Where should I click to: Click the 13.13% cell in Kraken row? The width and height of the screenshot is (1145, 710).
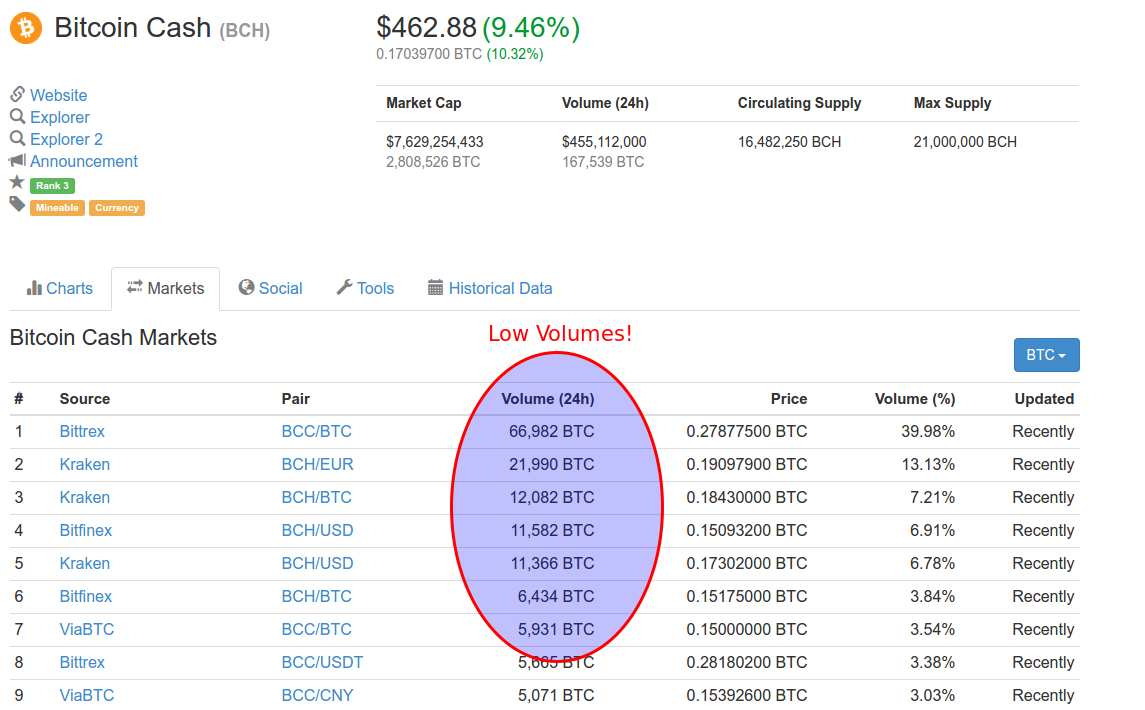pos(928,465)
